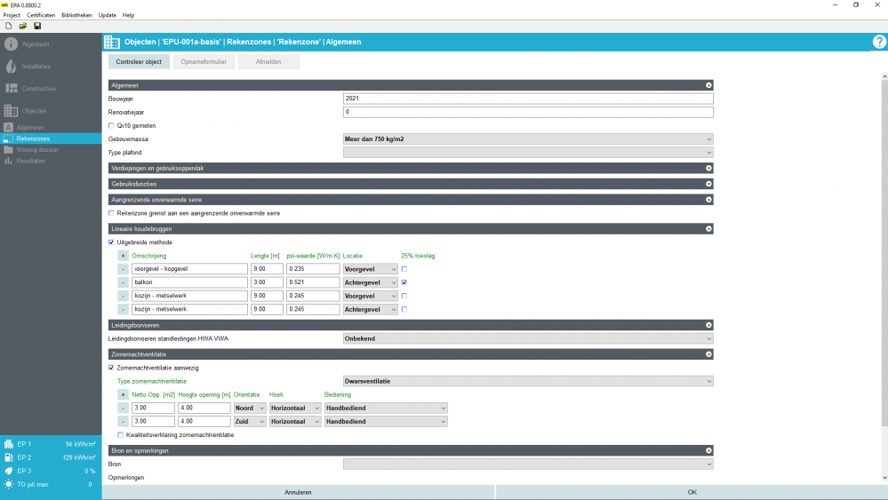Enable the Qv10 gemeten checkbox
Viewport: 888px width, 500px height.
111,126
